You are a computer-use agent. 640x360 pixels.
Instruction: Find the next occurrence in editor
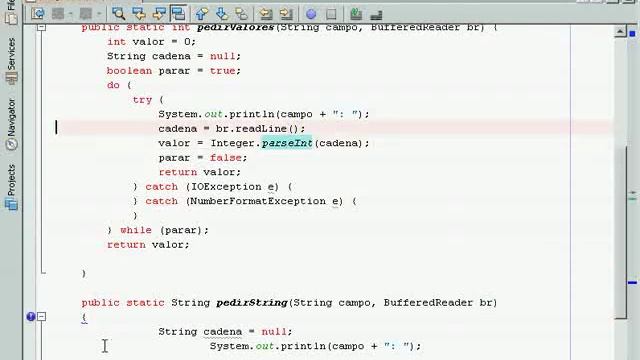(159, 14)
